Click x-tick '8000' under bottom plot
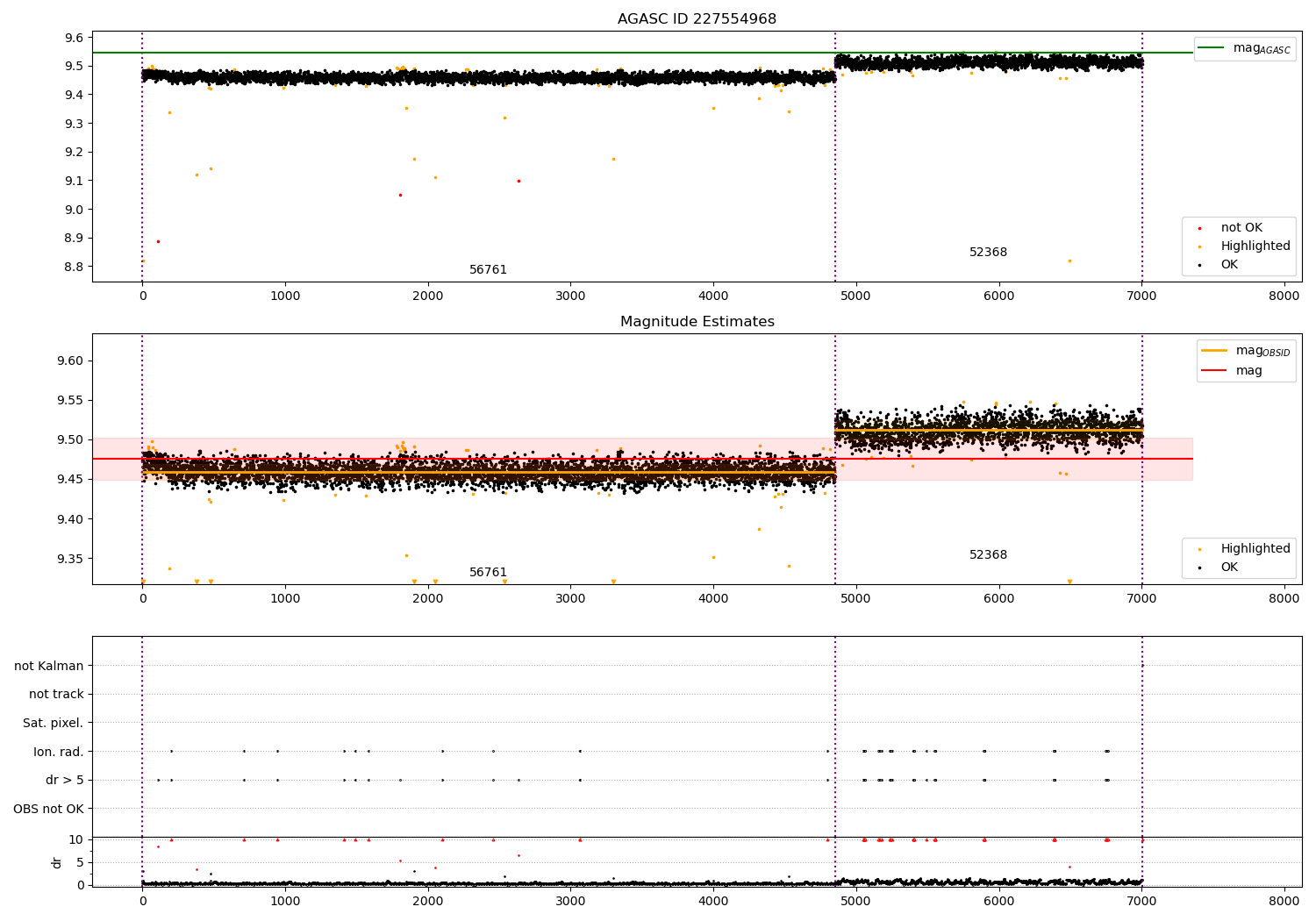Screen dimensions: 1316x921 1284,901
